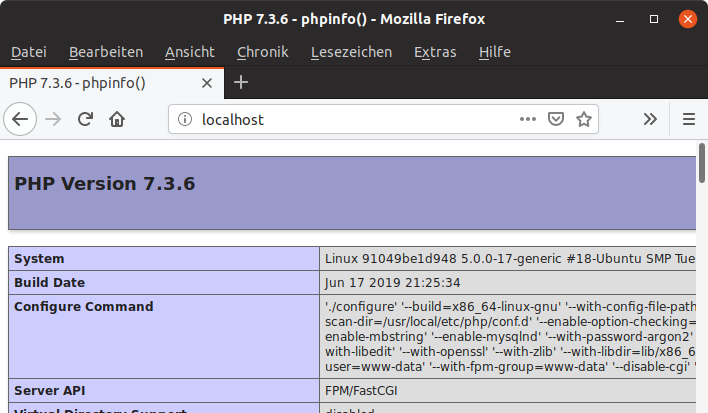Click the './configure' command text
Viewport: 708px width, 413px height.
click(361, 306)
